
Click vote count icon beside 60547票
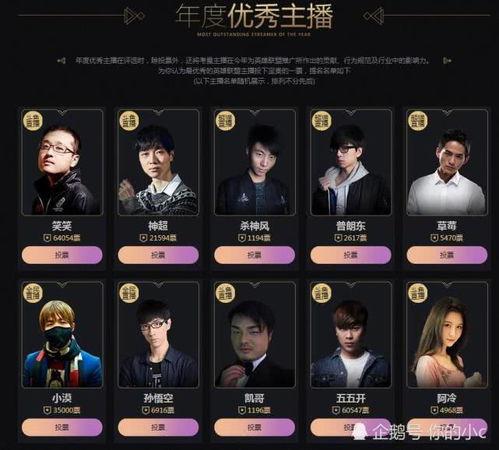click(336, 410)
